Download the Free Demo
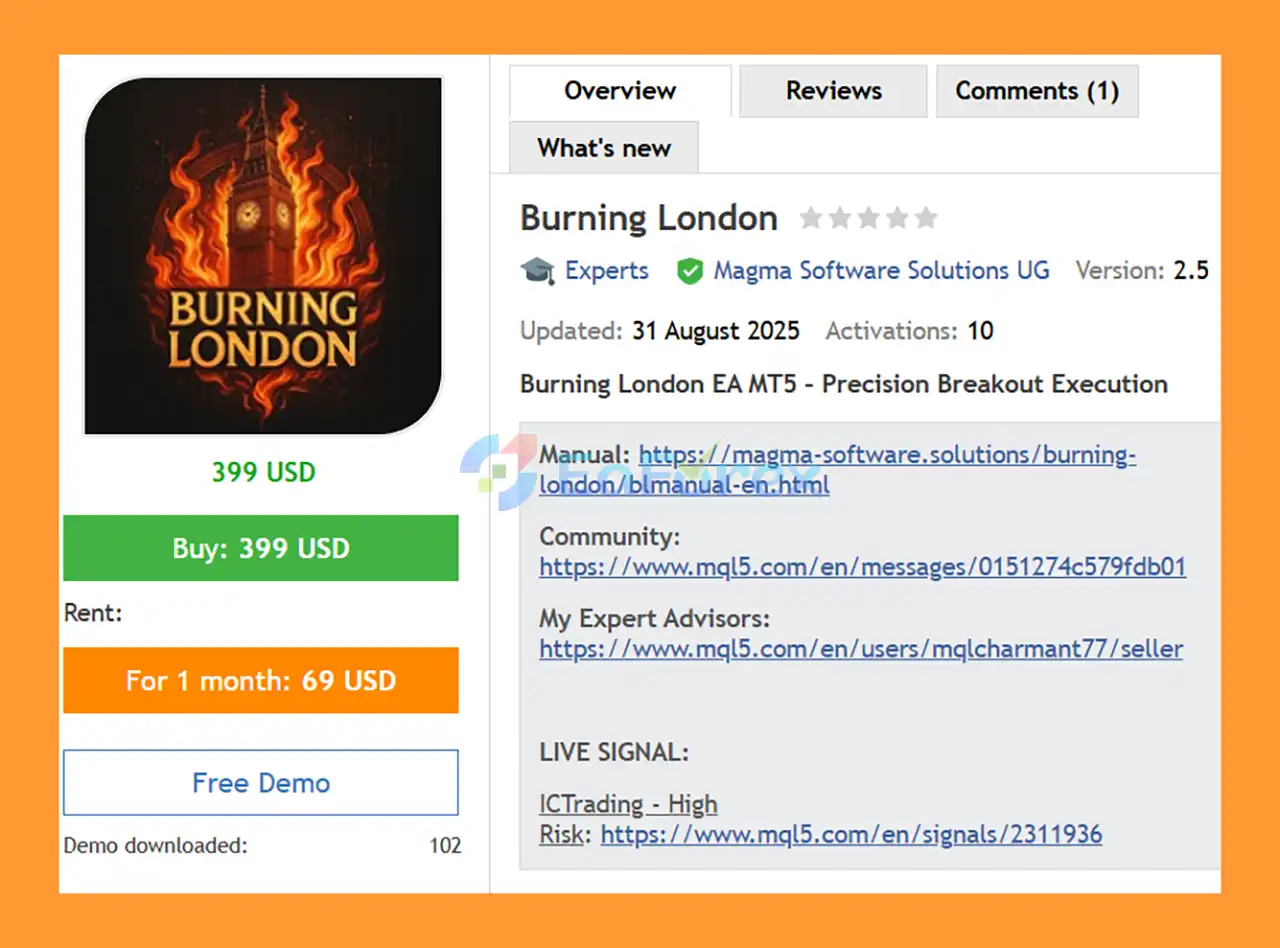 (x=261, y=783)
